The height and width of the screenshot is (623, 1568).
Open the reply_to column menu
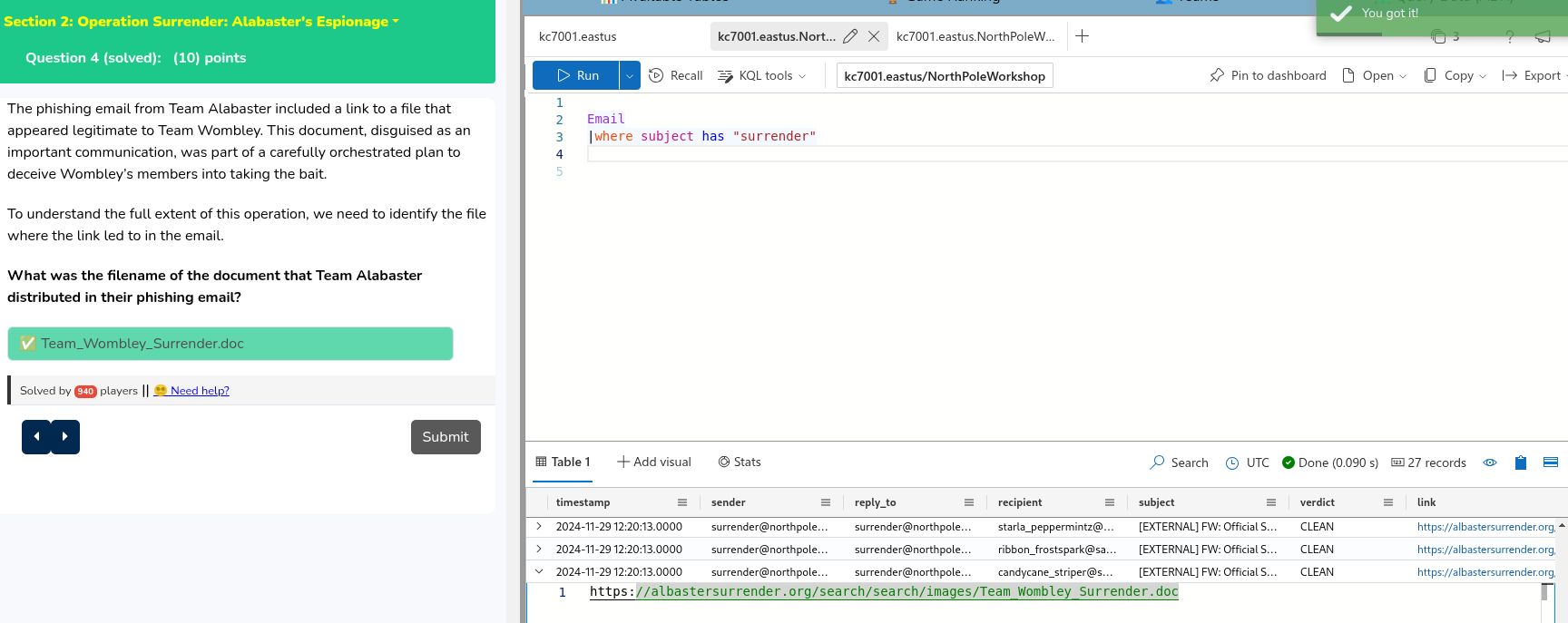click(x=969, y=502)
